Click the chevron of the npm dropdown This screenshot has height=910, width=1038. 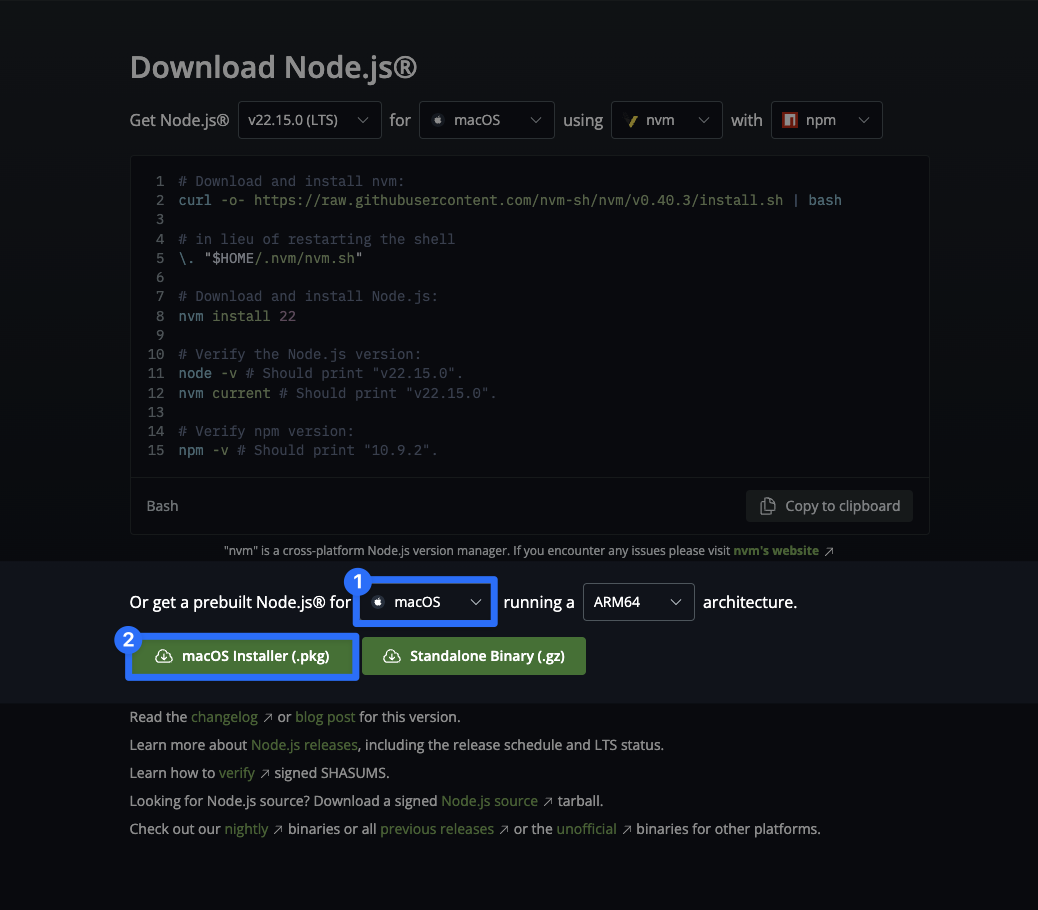click(x=864, y=120)
